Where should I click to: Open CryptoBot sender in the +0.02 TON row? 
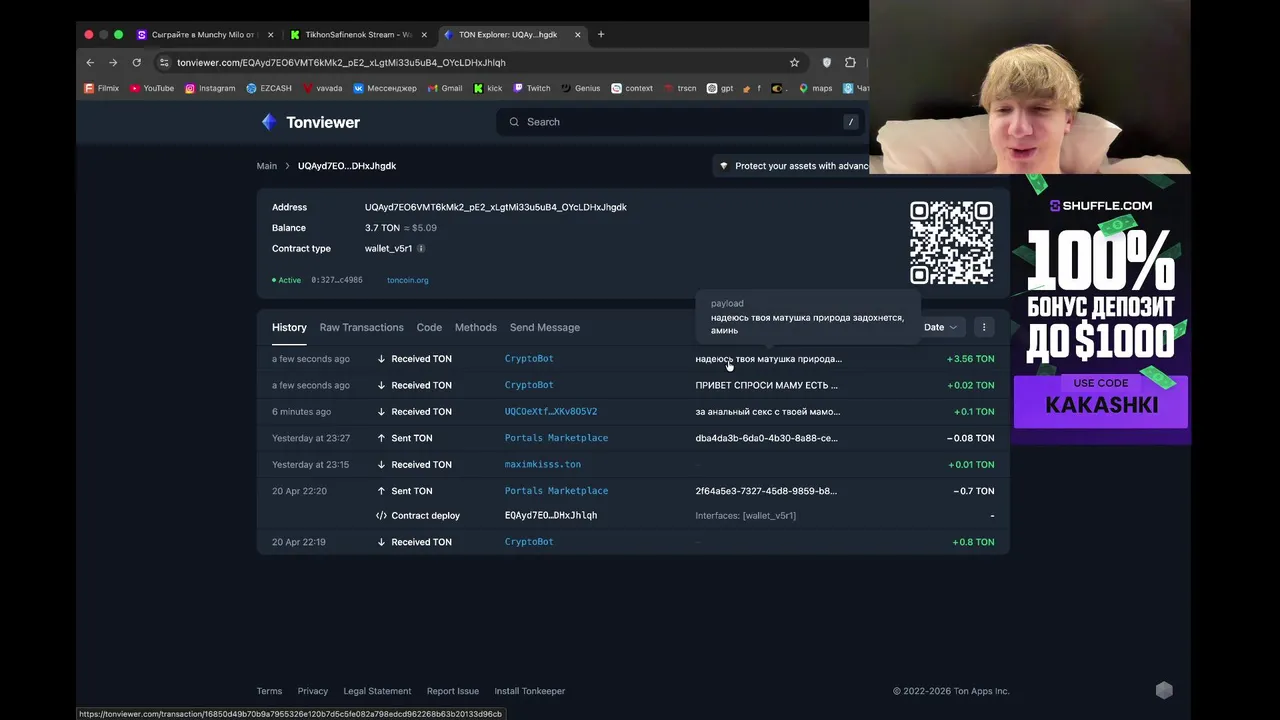(x=529, y=385)
